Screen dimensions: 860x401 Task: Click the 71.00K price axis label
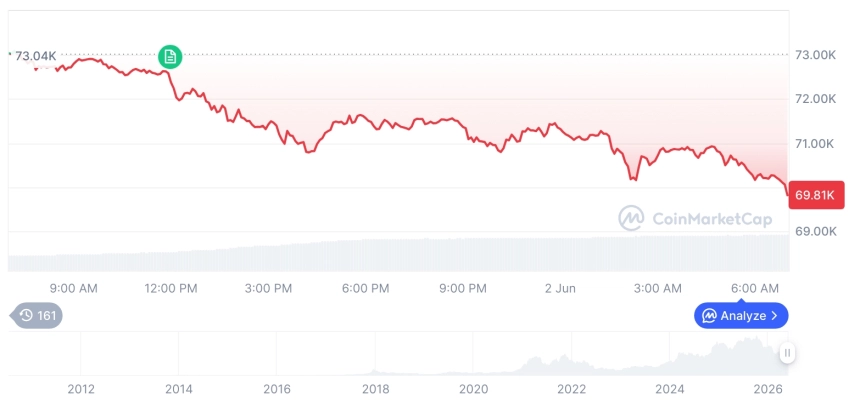(x=816, y=144)
